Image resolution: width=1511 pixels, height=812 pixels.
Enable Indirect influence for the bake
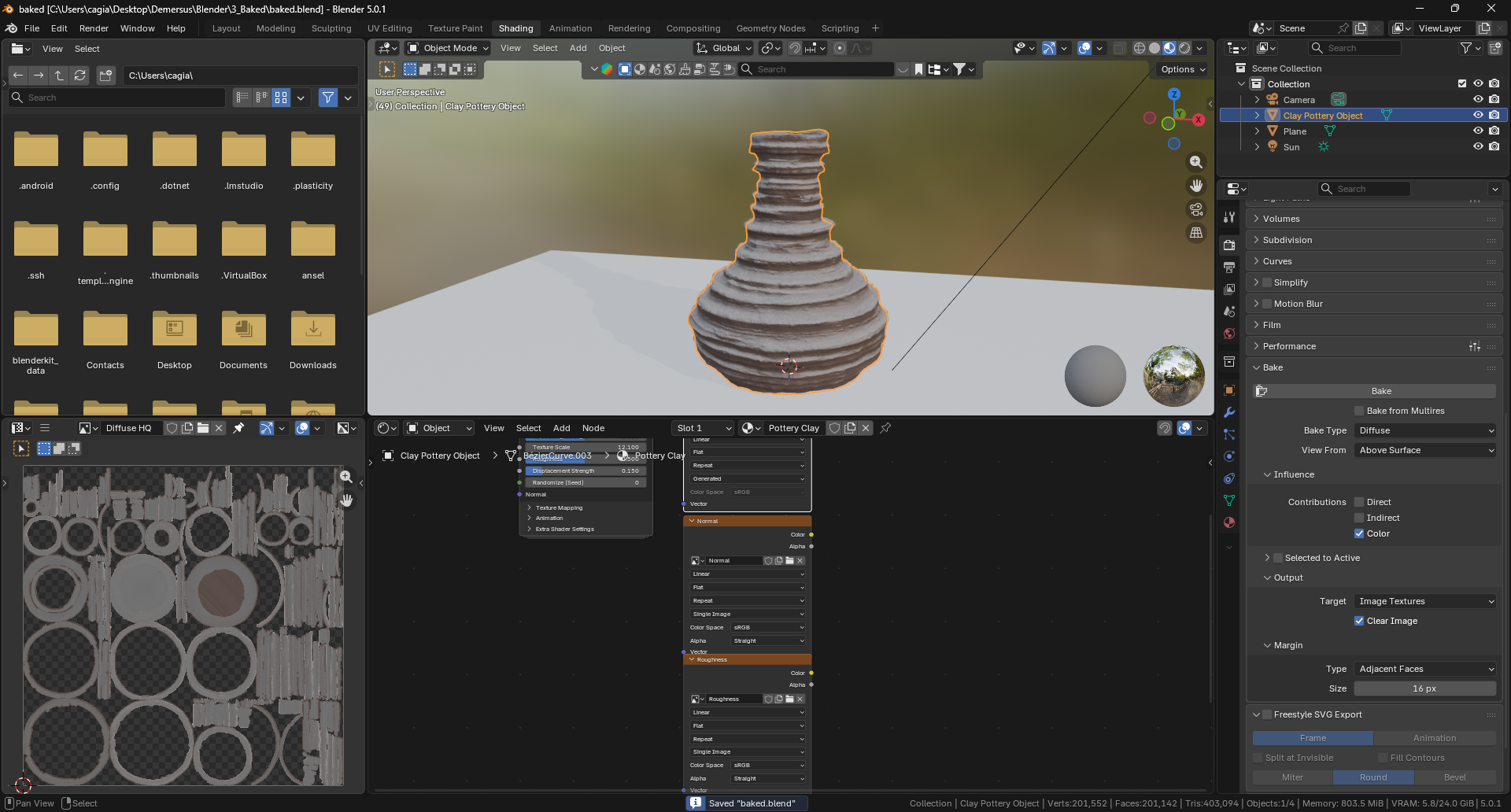click(x=1358, y=518)
